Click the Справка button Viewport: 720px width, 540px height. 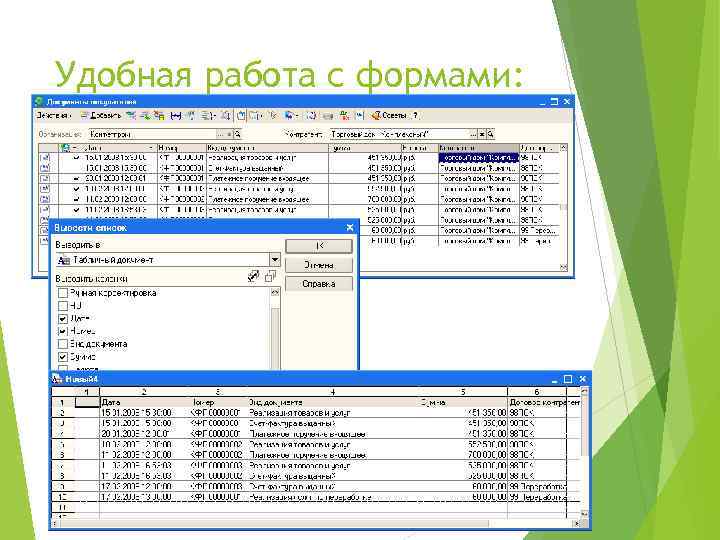point(319,284)
